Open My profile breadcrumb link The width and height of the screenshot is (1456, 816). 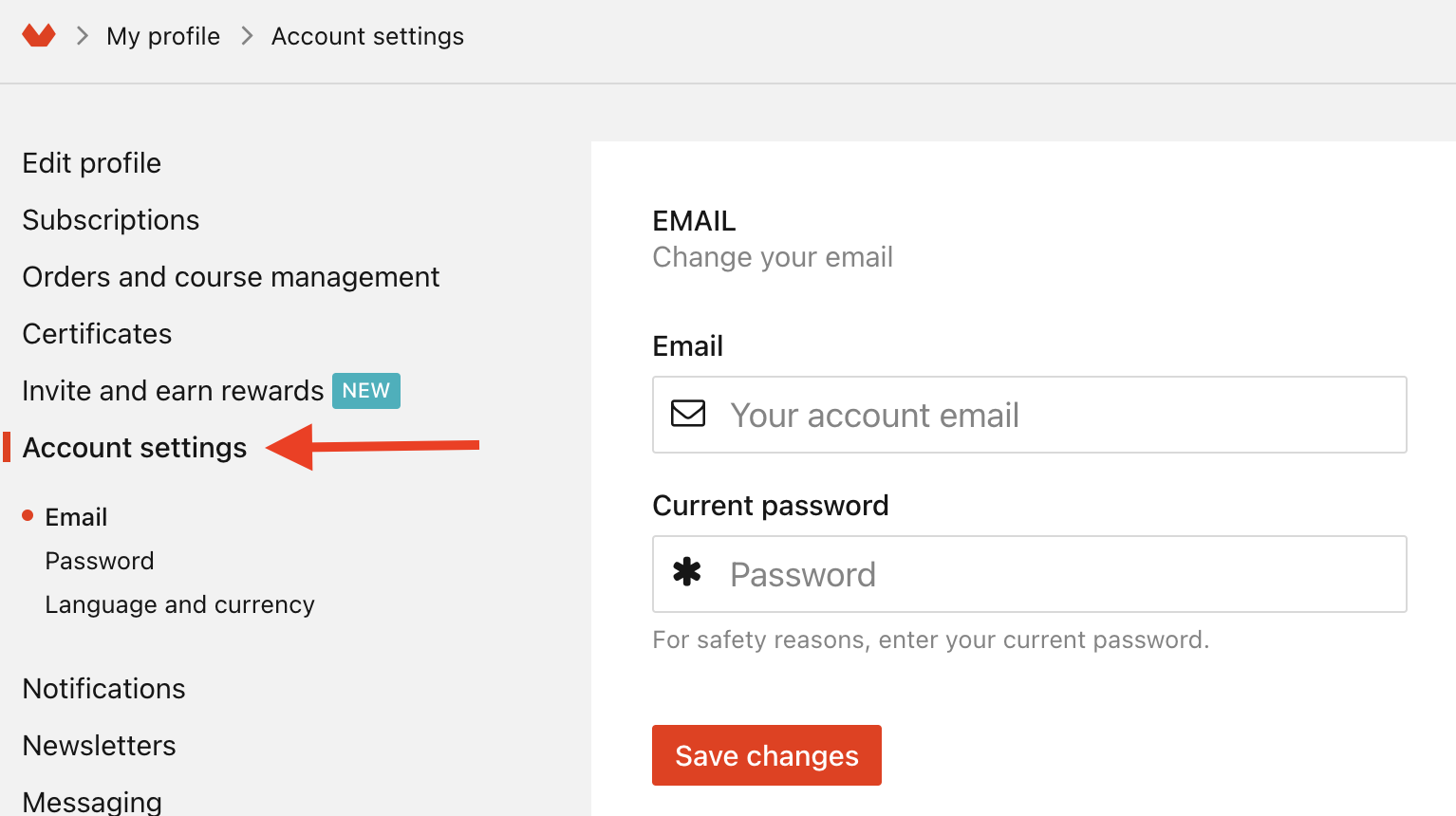(x=163, y=36)
